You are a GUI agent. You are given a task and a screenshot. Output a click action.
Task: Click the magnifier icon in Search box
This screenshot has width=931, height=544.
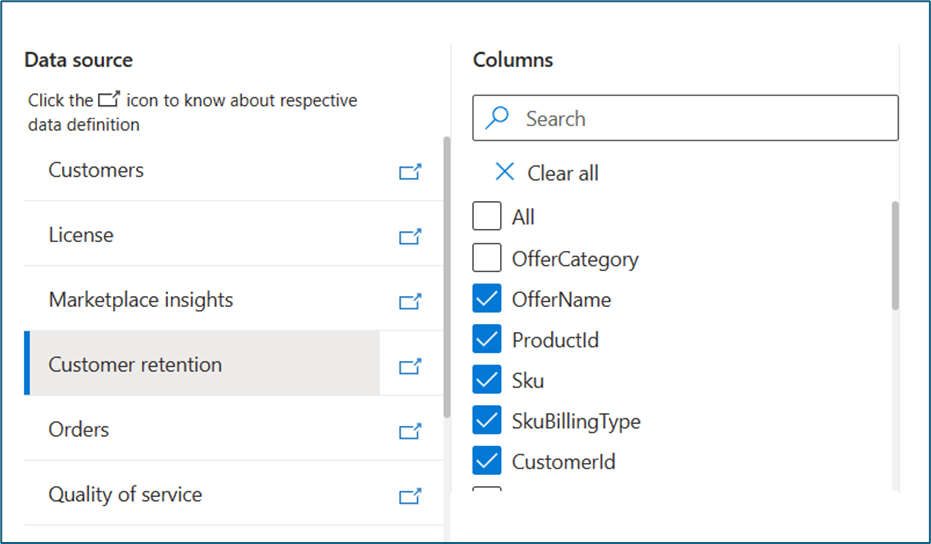[497, 119]
